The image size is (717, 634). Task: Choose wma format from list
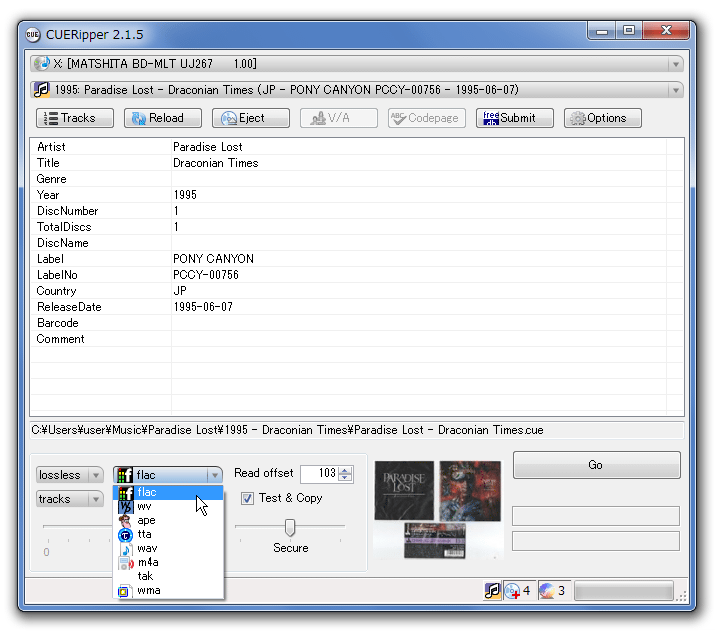click(168, 591)
